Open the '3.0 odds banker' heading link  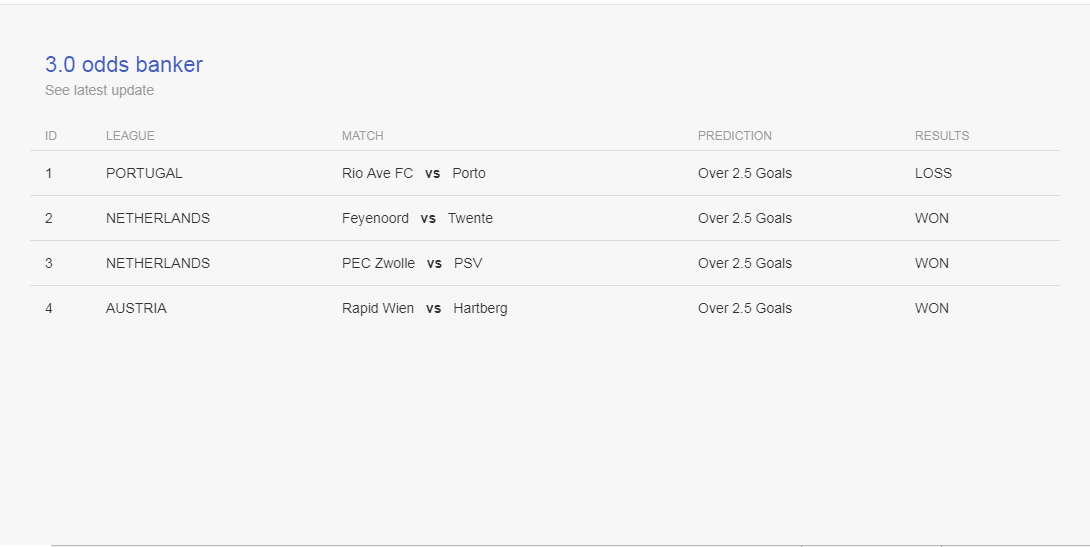tap(124, 64)
